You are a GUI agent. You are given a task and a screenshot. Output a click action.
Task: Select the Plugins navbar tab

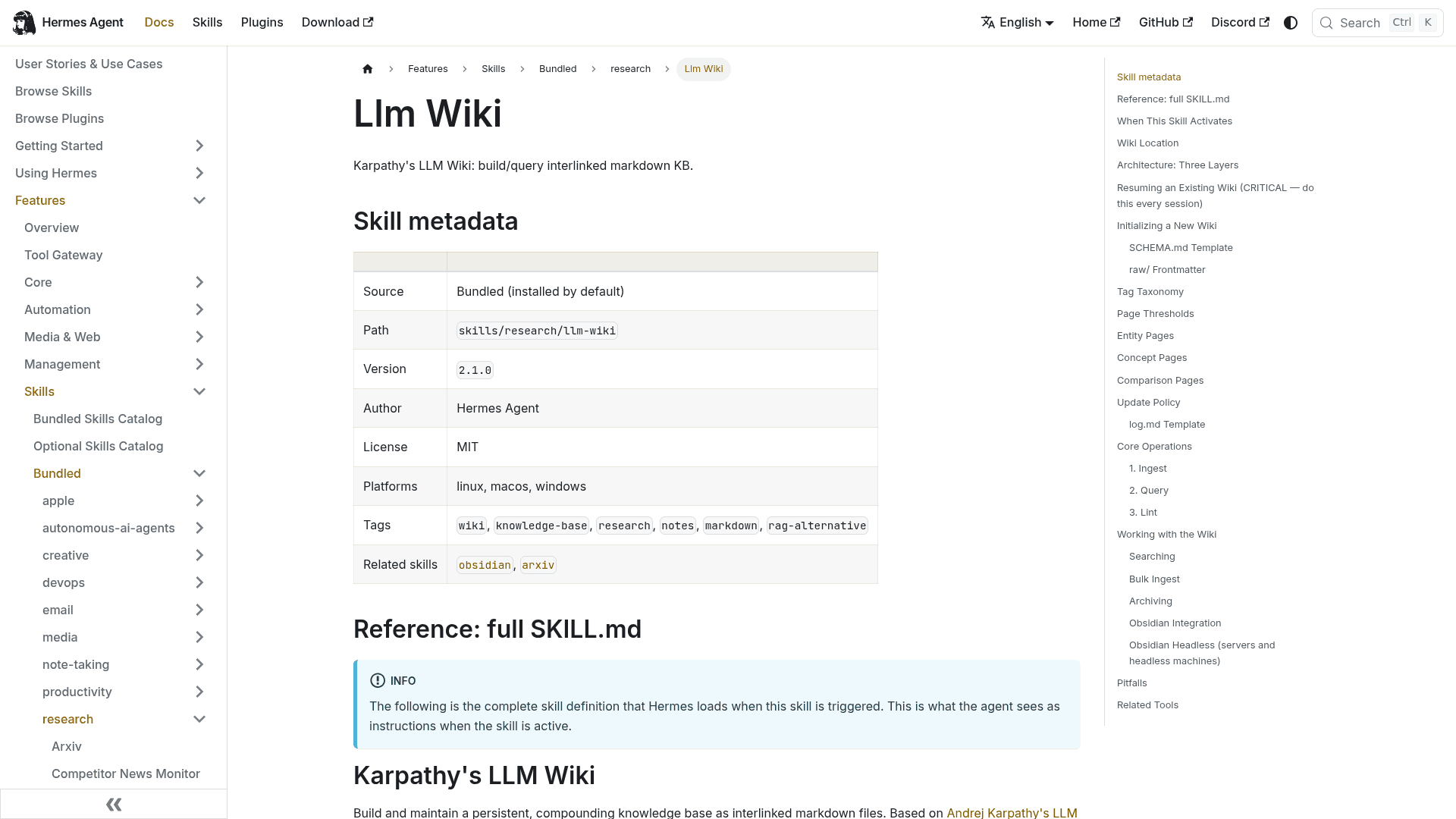pos(262,22)
